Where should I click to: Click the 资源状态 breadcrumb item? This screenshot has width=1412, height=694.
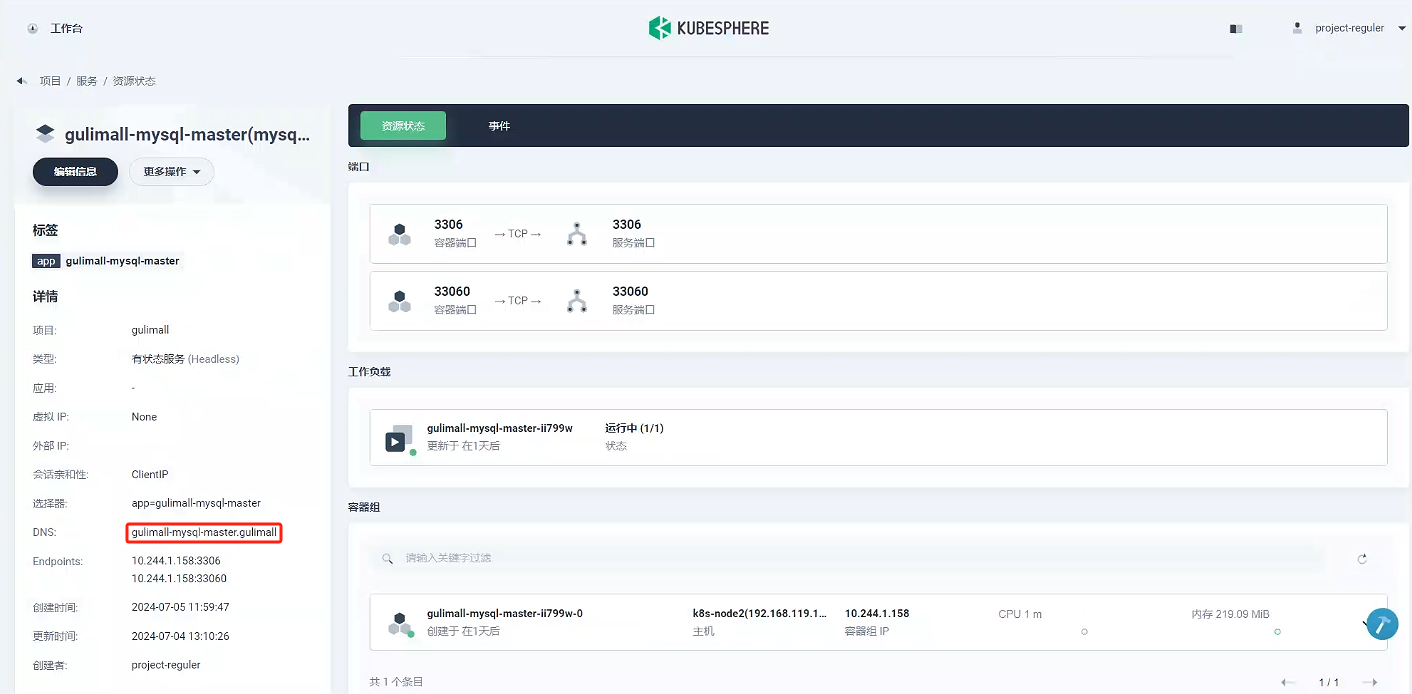click(134, 81)
